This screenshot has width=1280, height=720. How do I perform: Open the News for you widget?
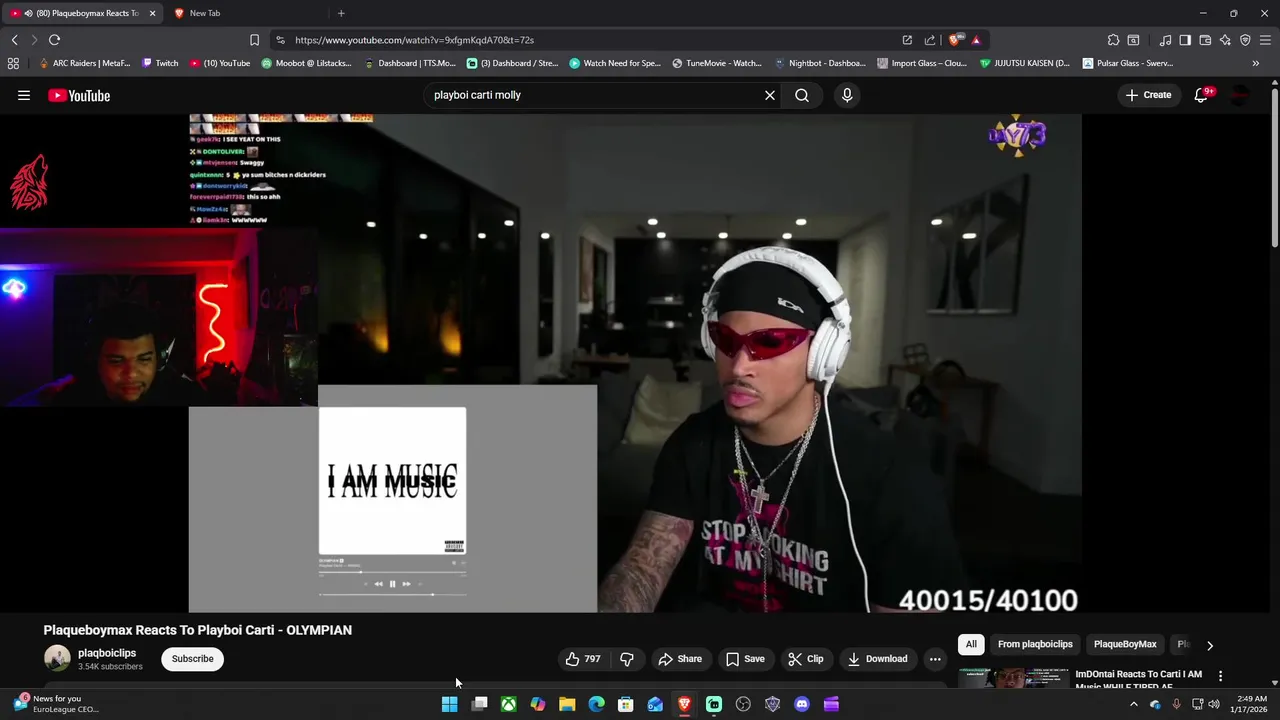tap(55, 704)
